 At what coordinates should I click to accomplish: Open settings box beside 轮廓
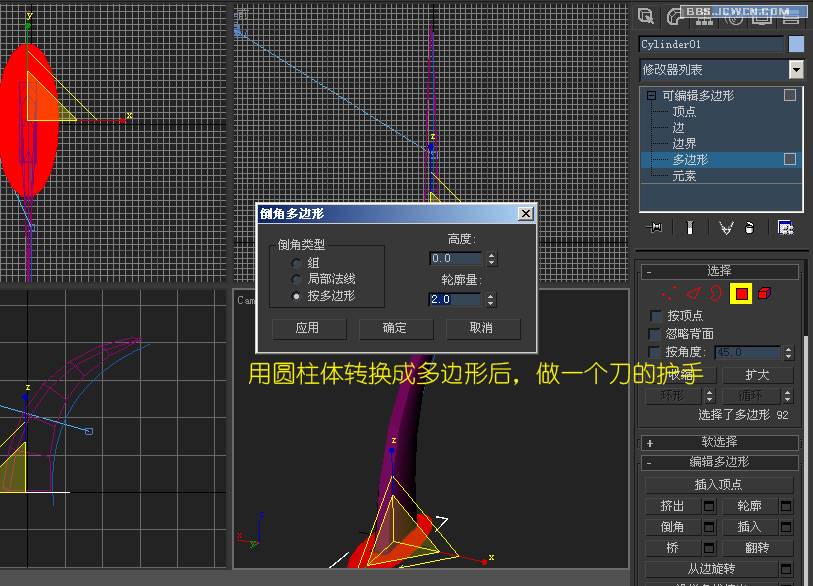click(x=786, y=506)
